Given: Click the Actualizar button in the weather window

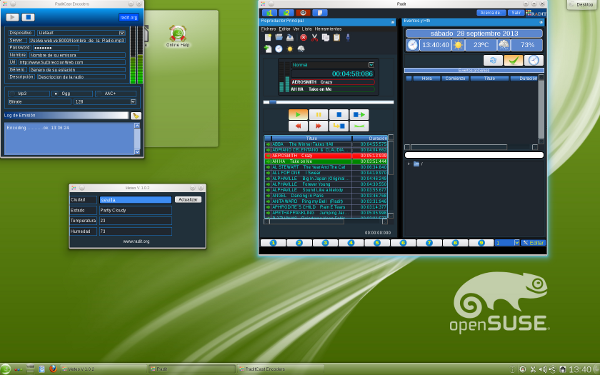Looking at the screenshot, I should tap(188, 200).
